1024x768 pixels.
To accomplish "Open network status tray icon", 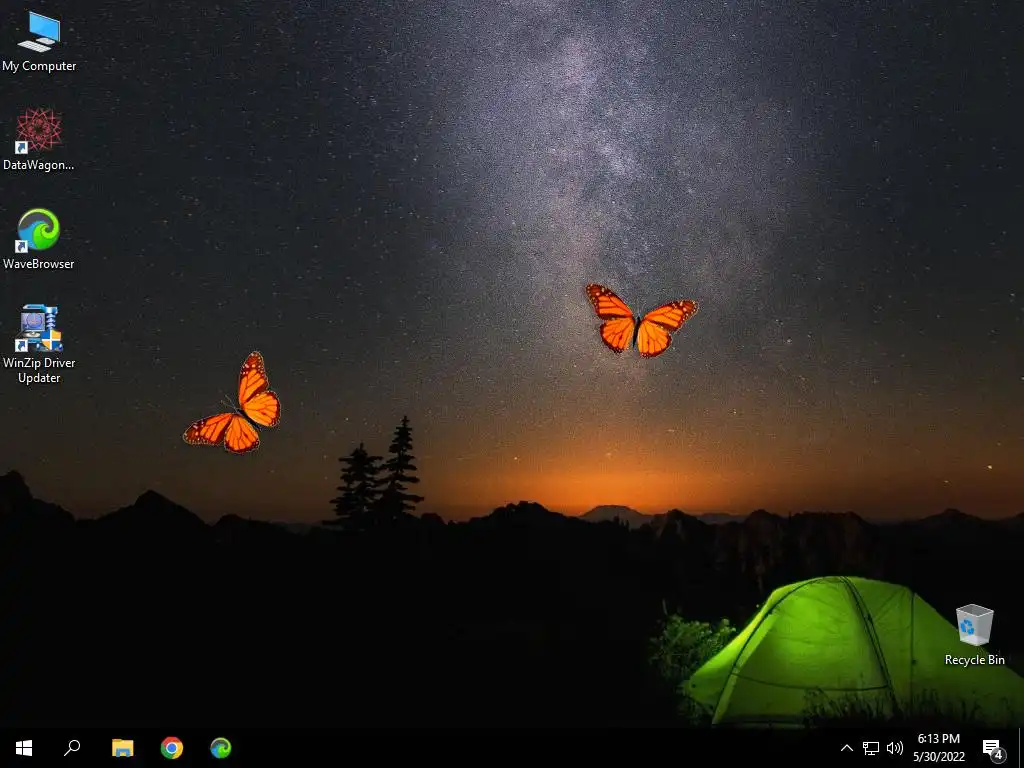I will [871, 748].
